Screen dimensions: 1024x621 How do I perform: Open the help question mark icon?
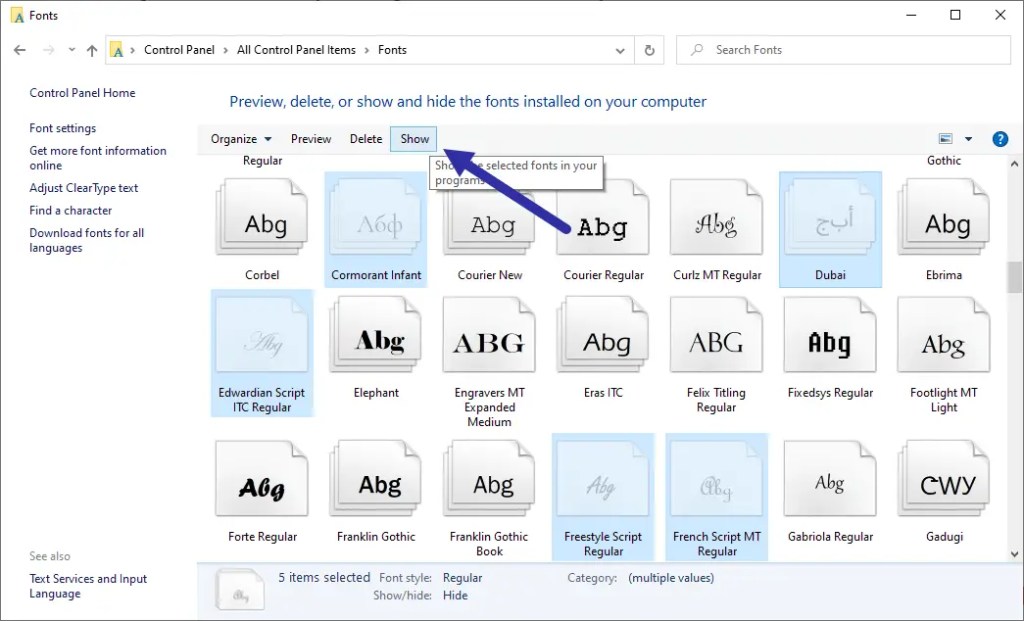point(1000,139)
